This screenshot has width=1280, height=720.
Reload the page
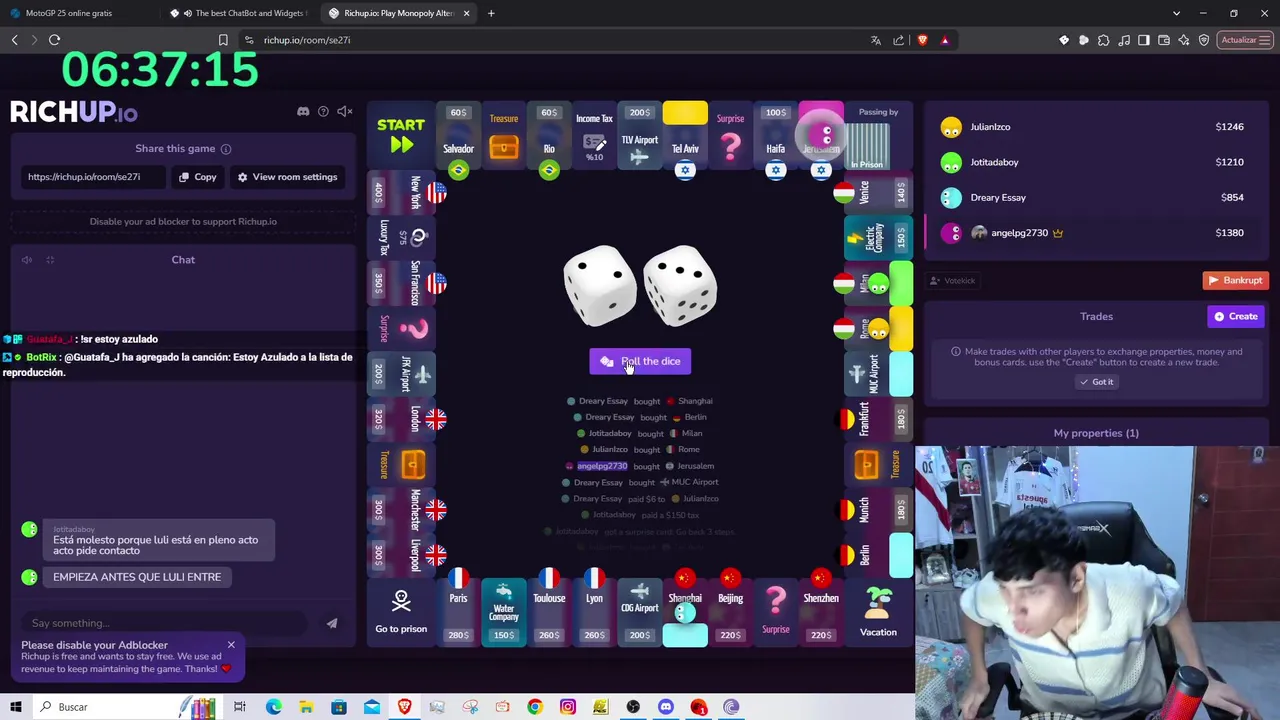click(x=54, y=40)
